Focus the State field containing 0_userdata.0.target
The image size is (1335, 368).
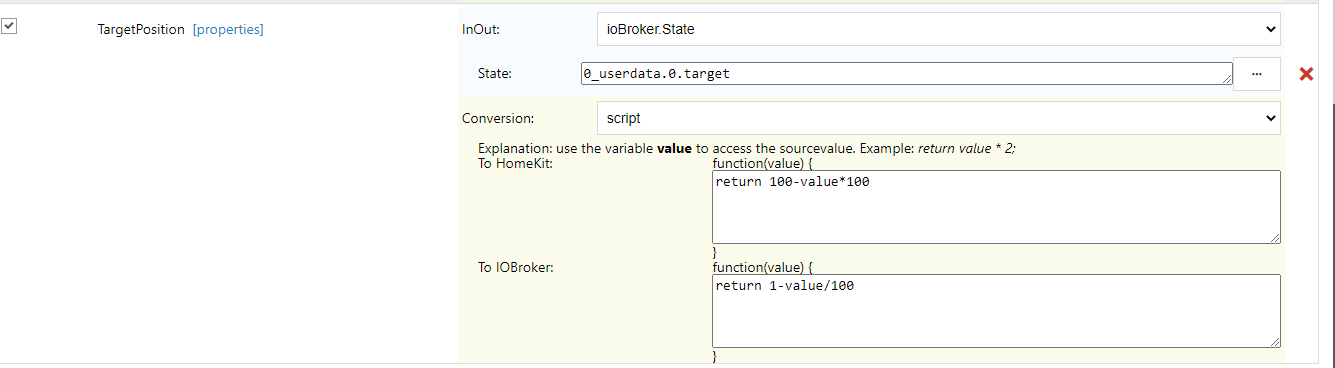pyautogui.click(x=906, y=74)
